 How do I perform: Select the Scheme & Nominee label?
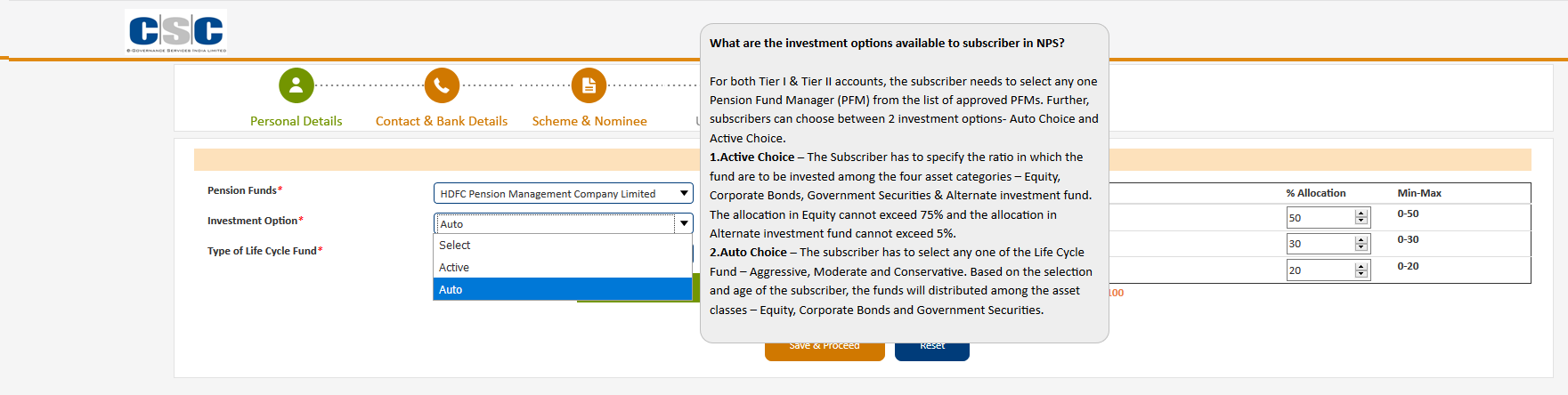[x=589, y=121]
